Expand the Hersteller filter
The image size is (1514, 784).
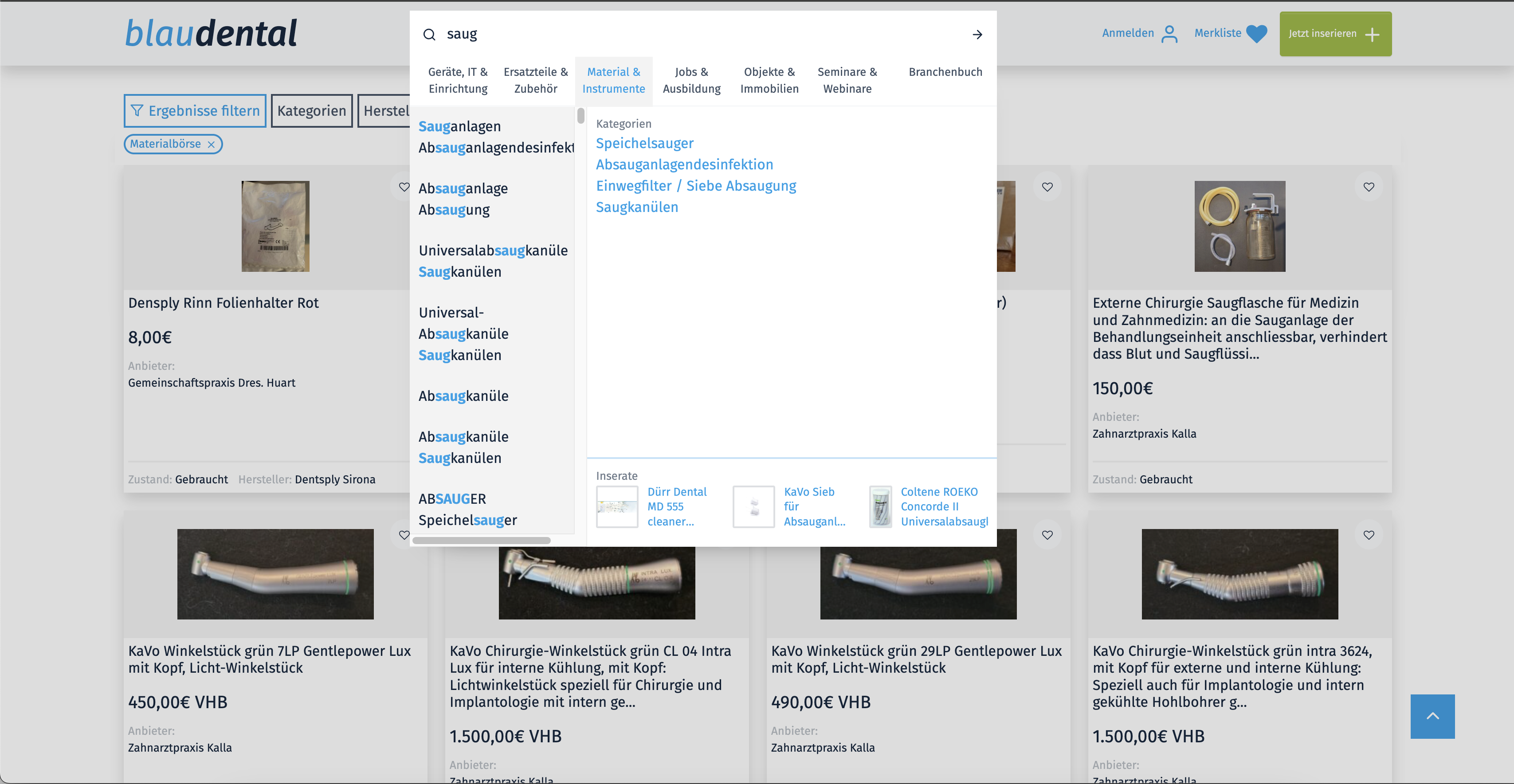click(384, 111)
